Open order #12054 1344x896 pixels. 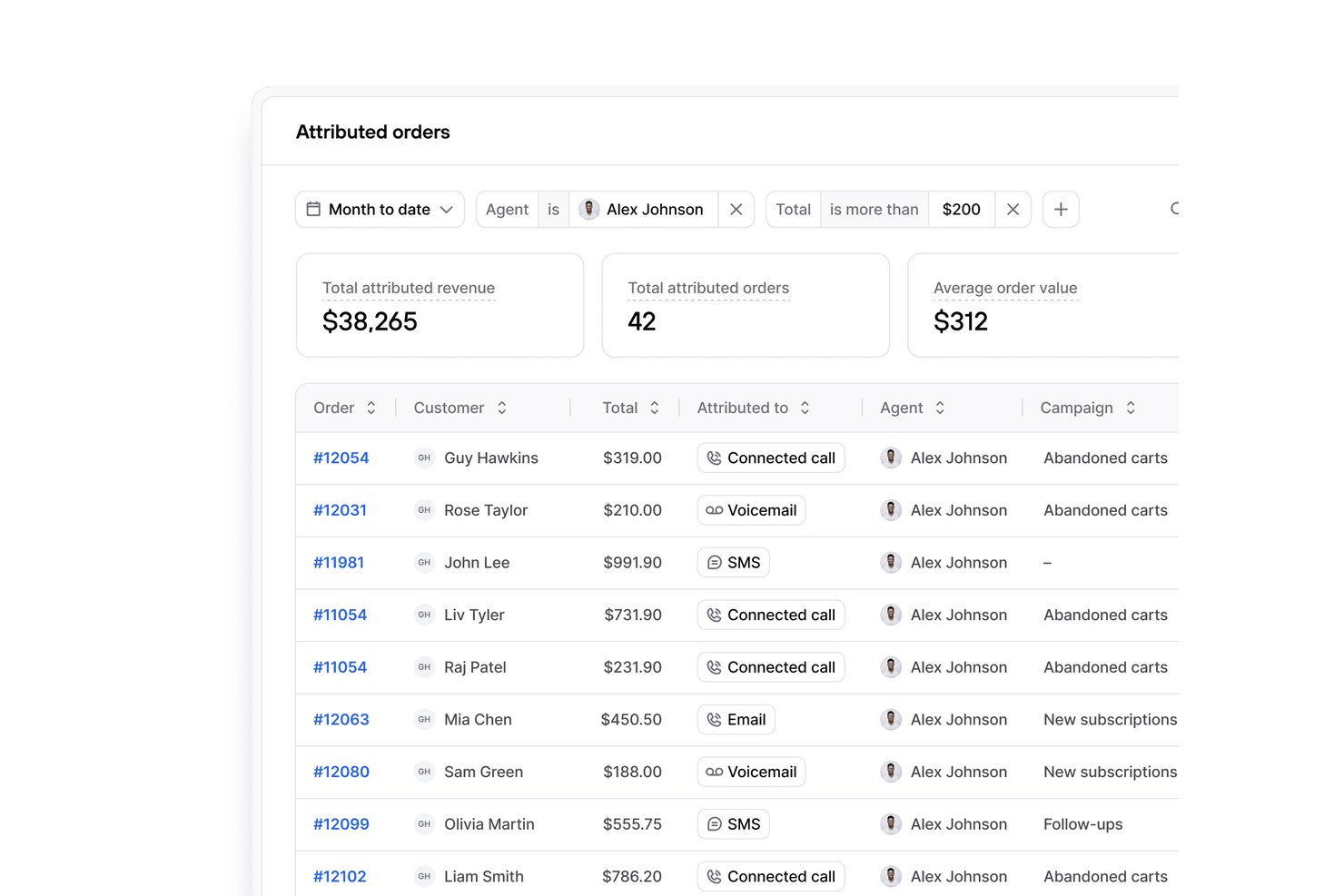point(341,458)
